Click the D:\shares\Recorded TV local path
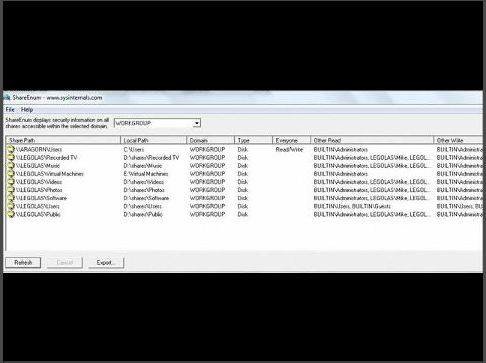Screen dimensions: 486x363 pyautogui.click(x=151, y=157)
